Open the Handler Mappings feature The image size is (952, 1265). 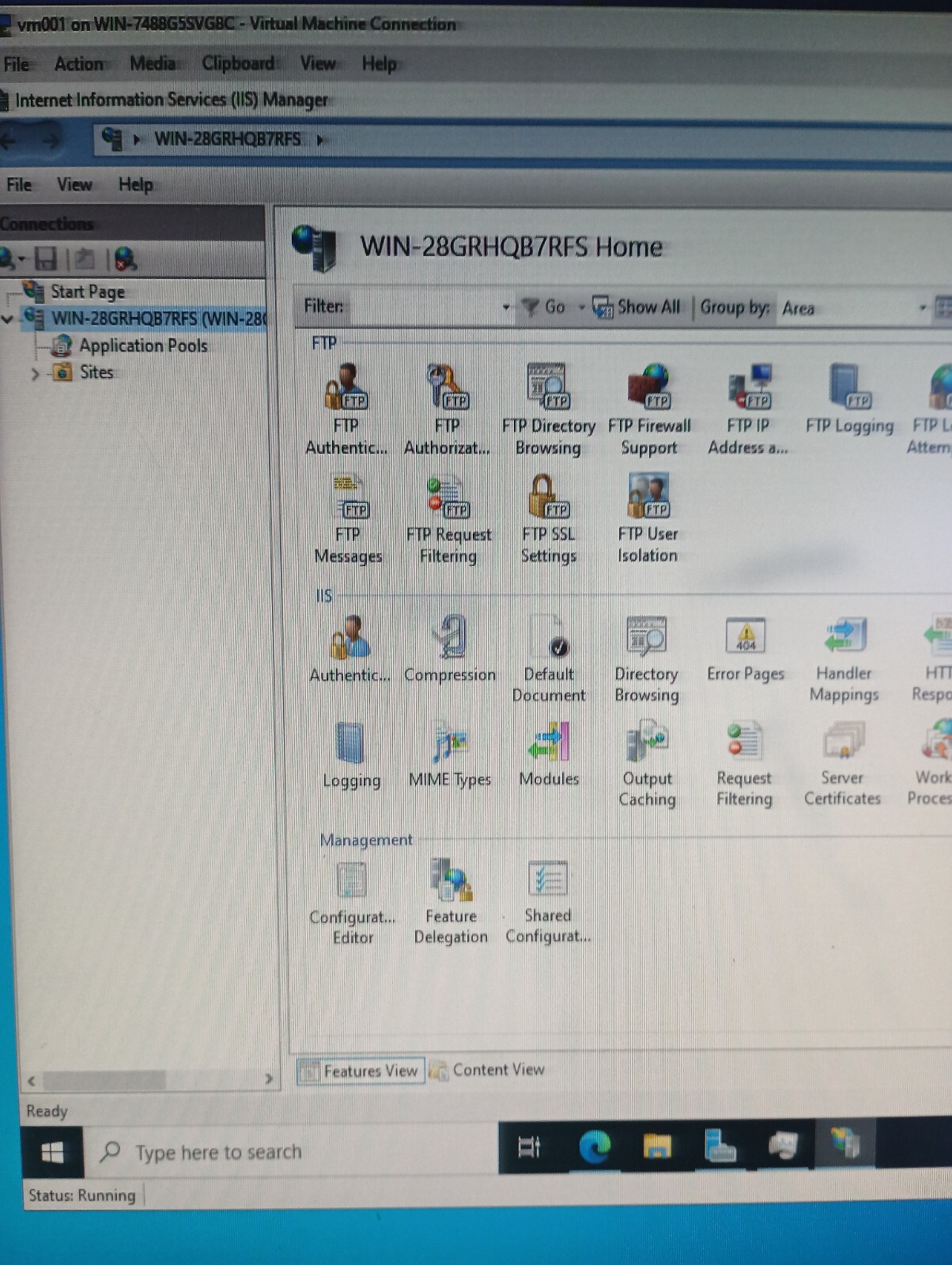point(844,659)
